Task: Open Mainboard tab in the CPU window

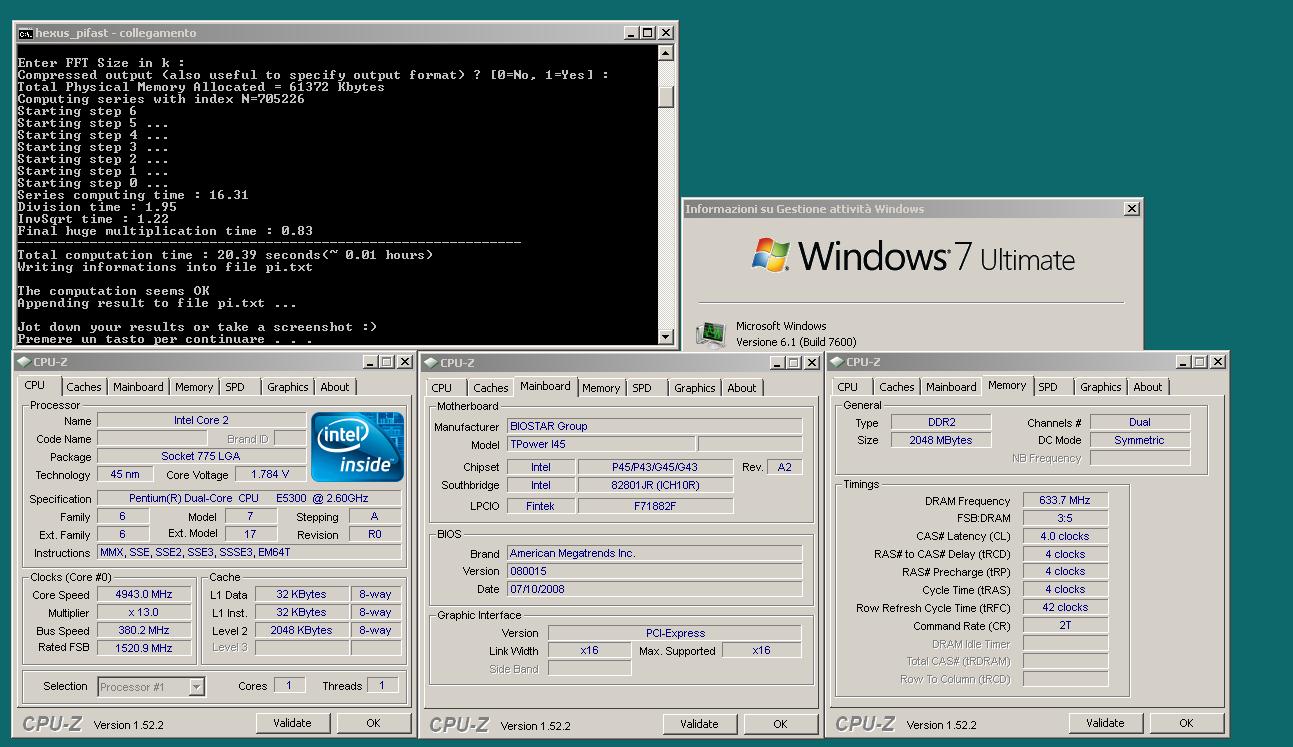Action: 138,387
